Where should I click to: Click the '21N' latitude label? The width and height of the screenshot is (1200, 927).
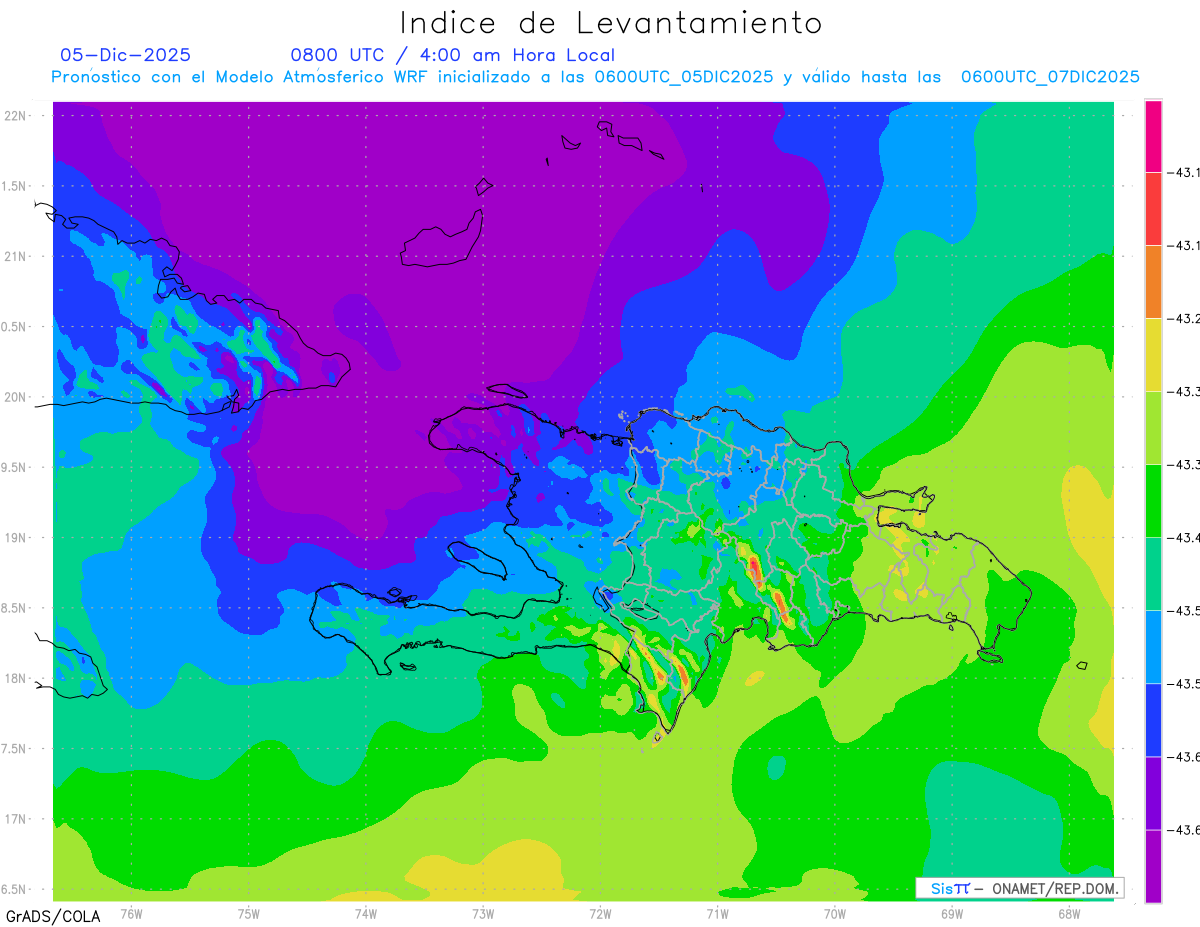pyautogui.click(x=16, y=256)
